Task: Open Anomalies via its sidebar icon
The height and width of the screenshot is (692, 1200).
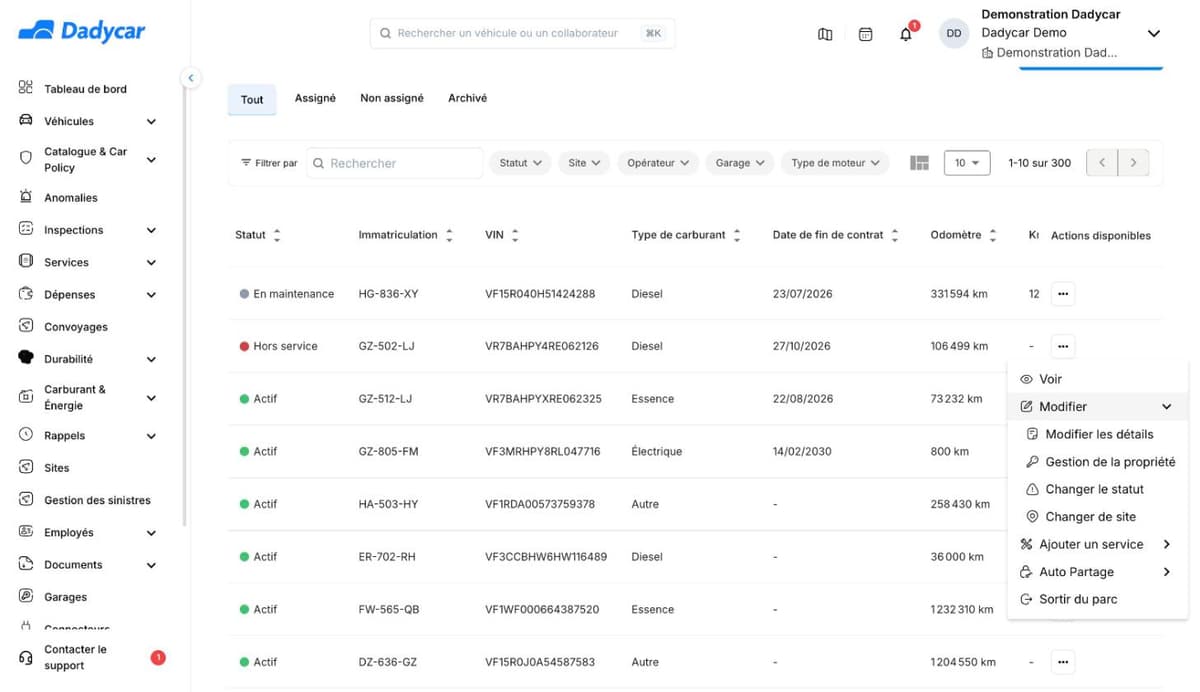Action: pos(26,196)
